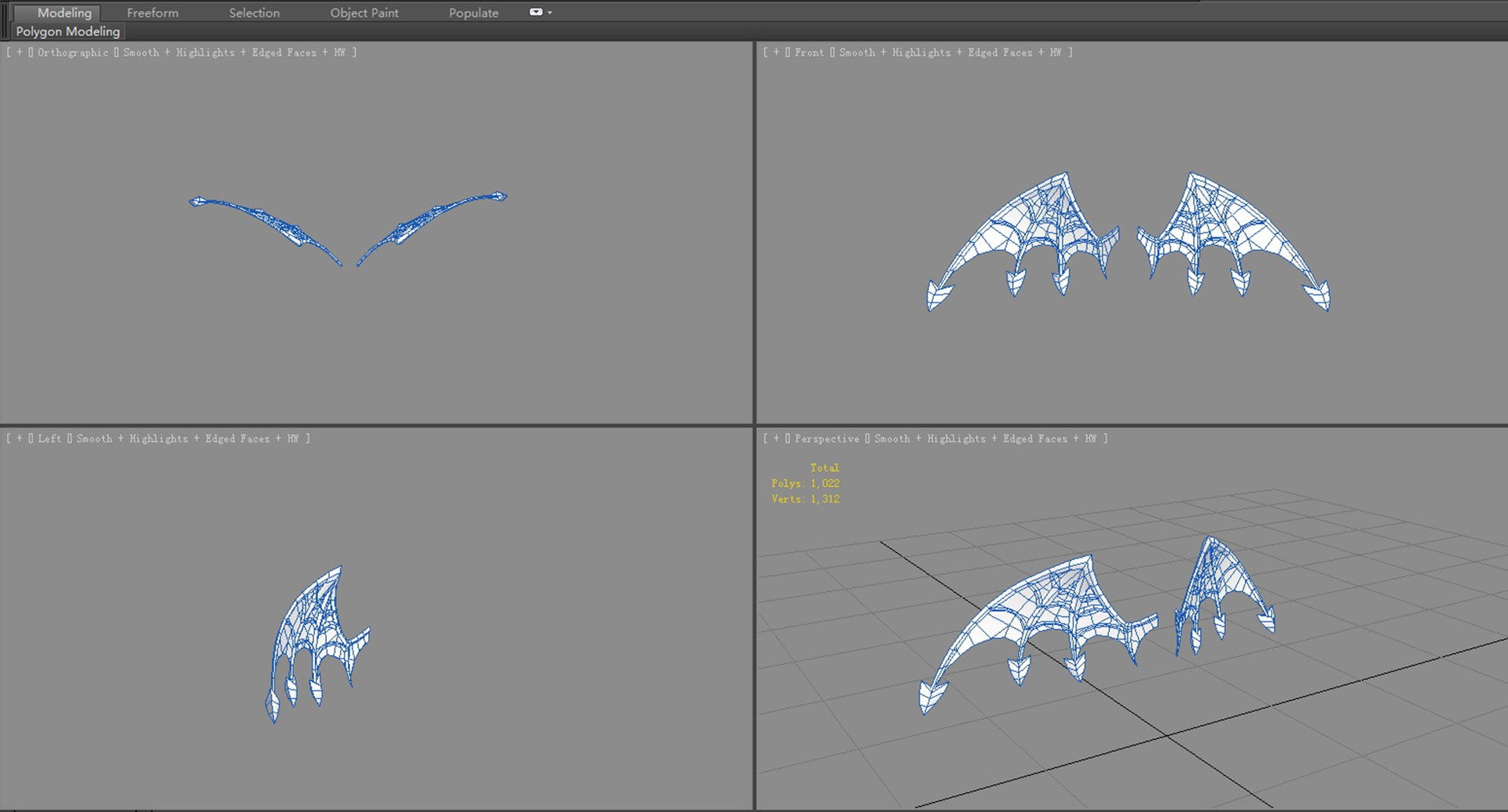The width and height of the screenshot is (1508, 812).
Task: Click the Left view name label
Action: [x=49, y=439]
